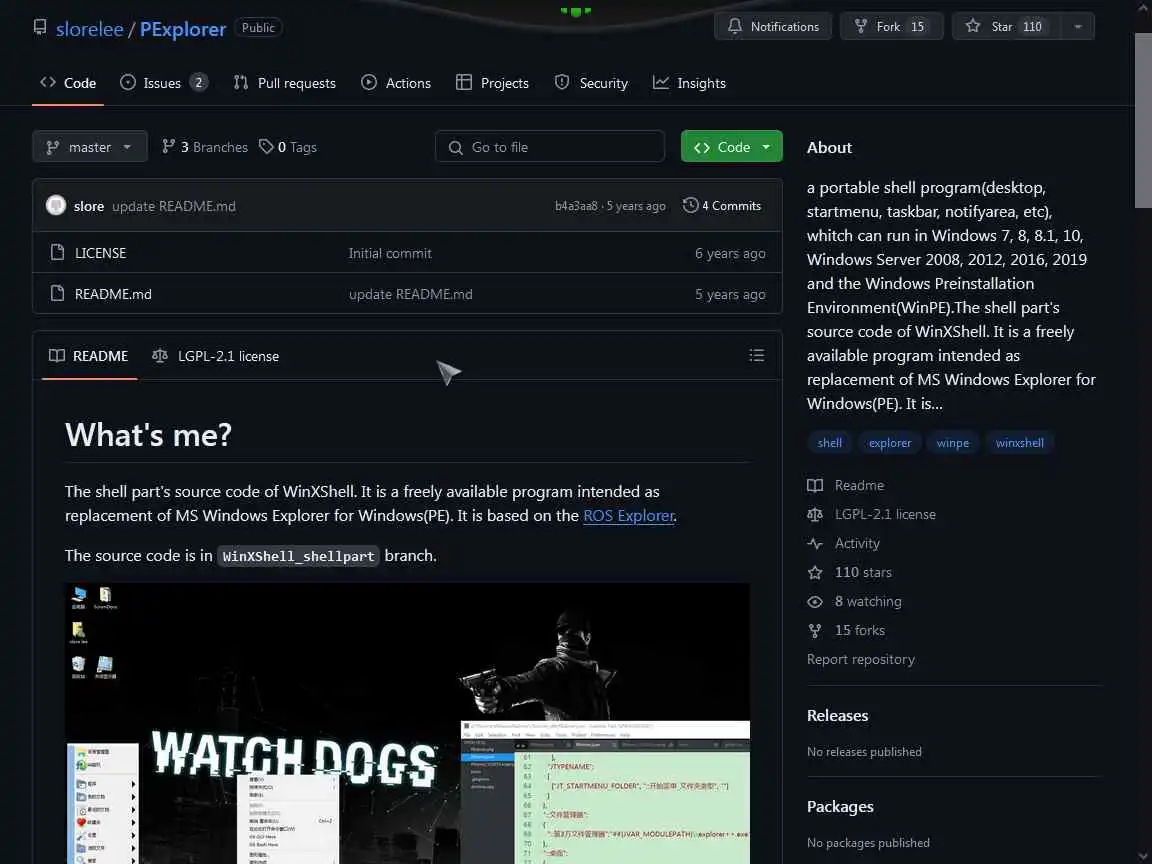Click the Issues count badge 2
The image size is (1152, 864).
pyautogui.click(x=198, y=82)
